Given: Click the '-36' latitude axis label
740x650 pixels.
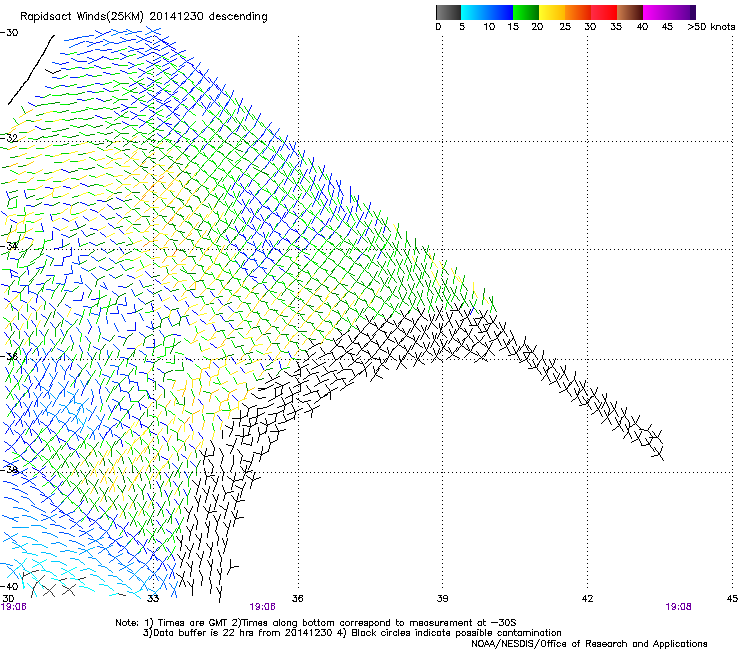Looking at the screenshot, I should 9,356.
